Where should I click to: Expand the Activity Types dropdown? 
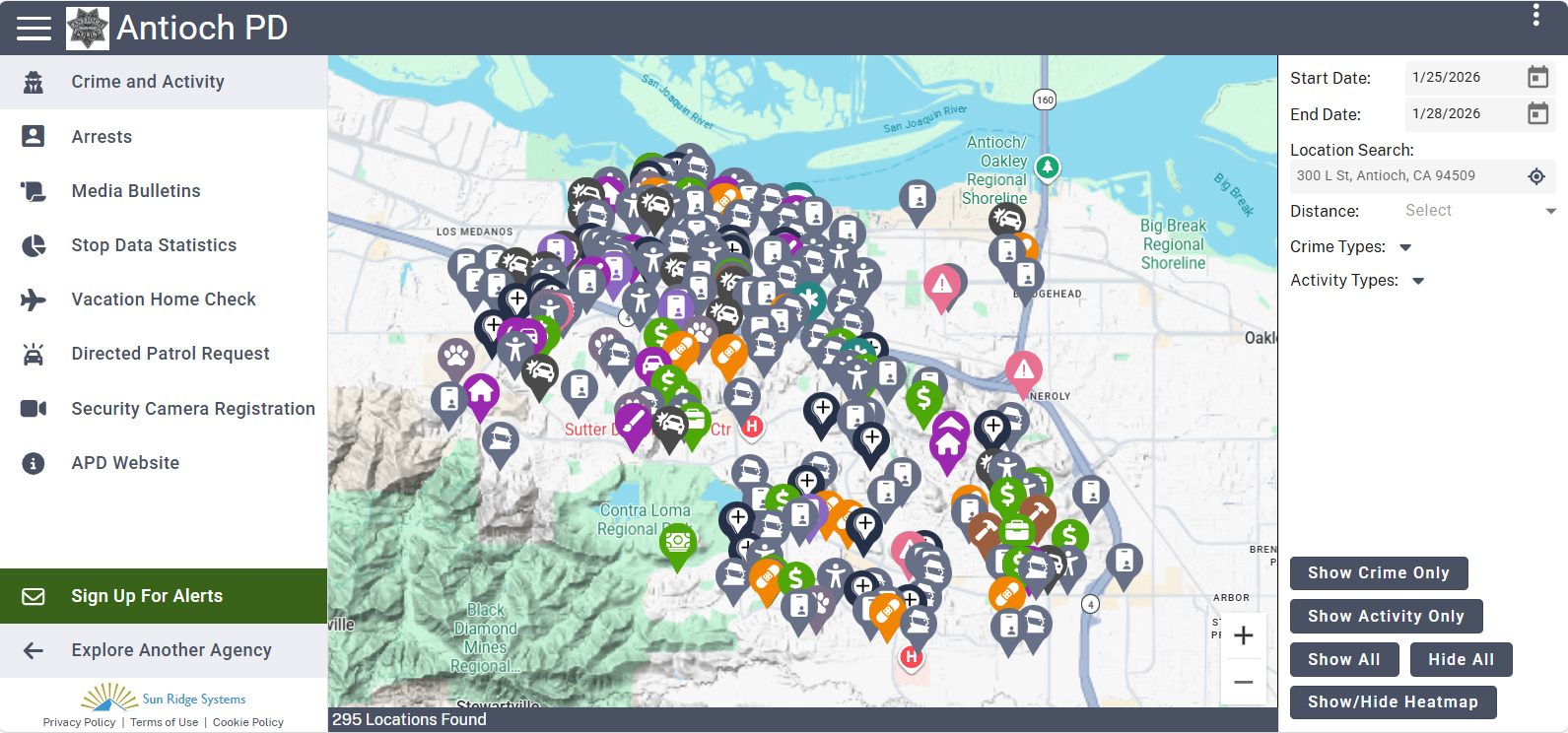point(1418,281)
